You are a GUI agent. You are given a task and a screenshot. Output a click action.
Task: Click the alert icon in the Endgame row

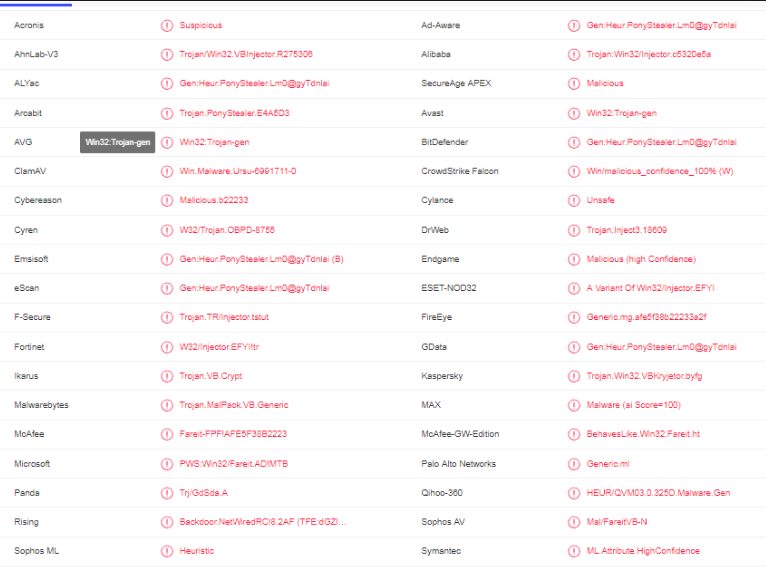coord(574,259)
